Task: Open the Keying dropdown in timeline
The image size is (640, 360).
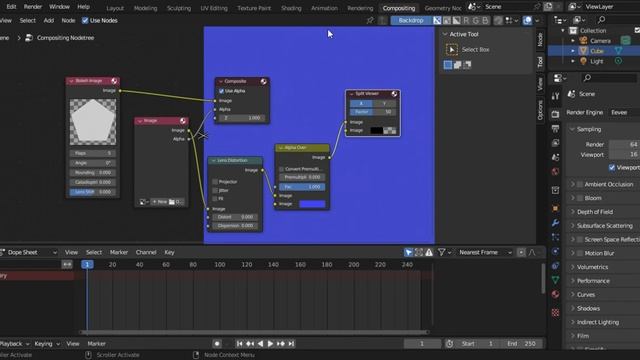Action: [47, 344]
